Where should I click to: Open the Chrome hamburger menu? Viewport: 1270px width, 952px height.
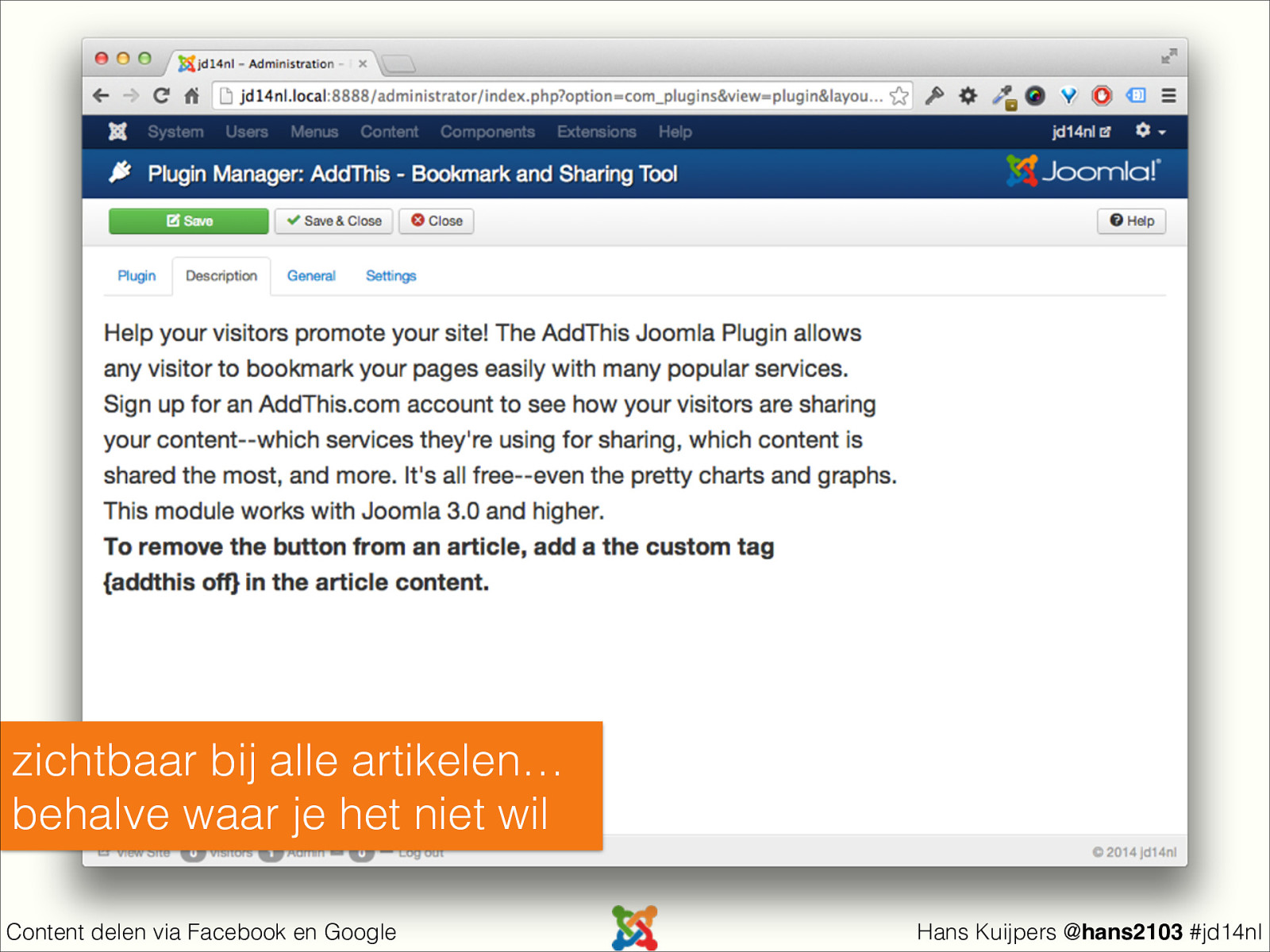(1168, 96)
